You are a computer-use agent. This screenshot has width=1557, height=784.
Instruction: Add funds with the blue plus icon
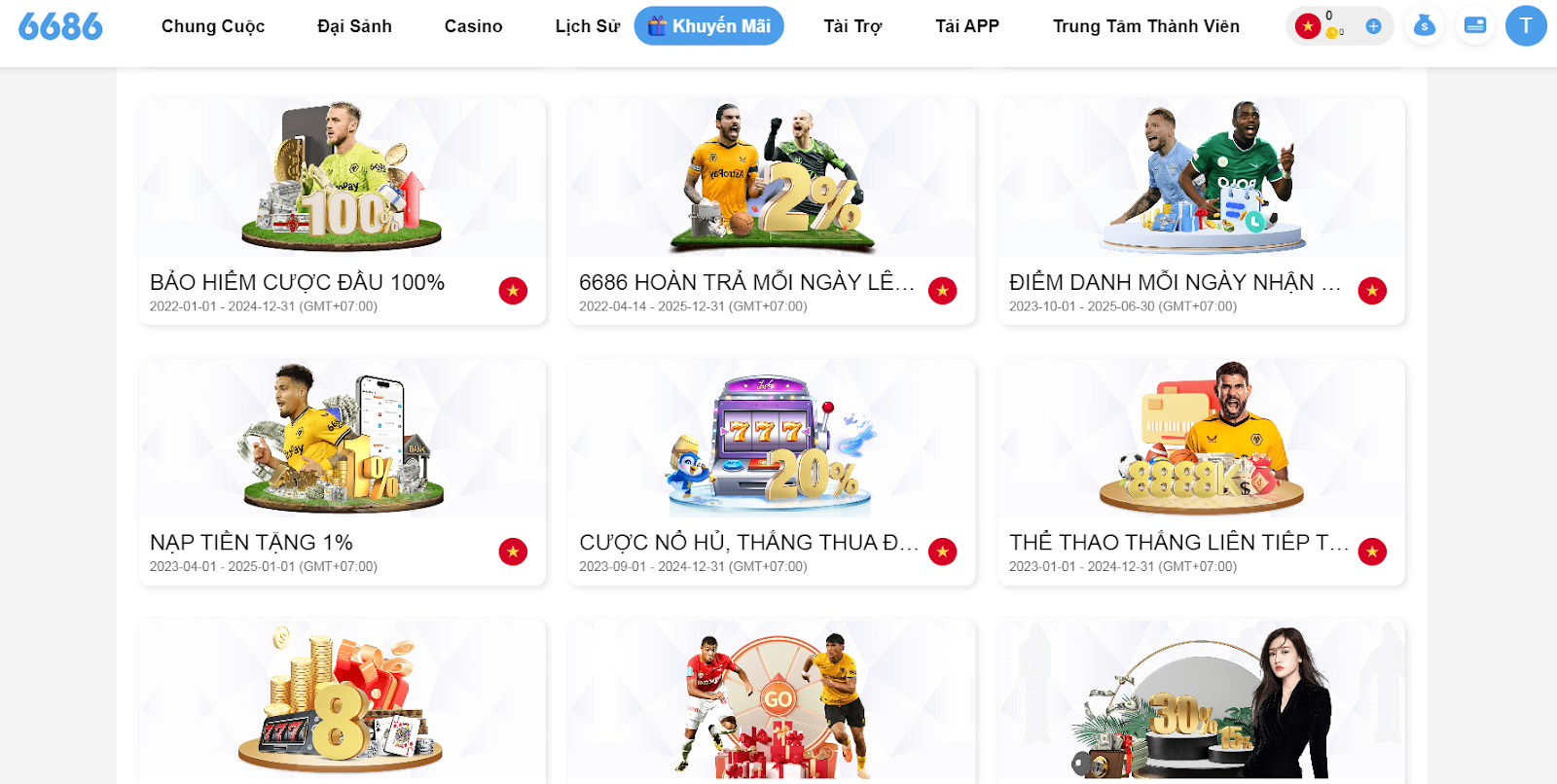click(1373, 26)
